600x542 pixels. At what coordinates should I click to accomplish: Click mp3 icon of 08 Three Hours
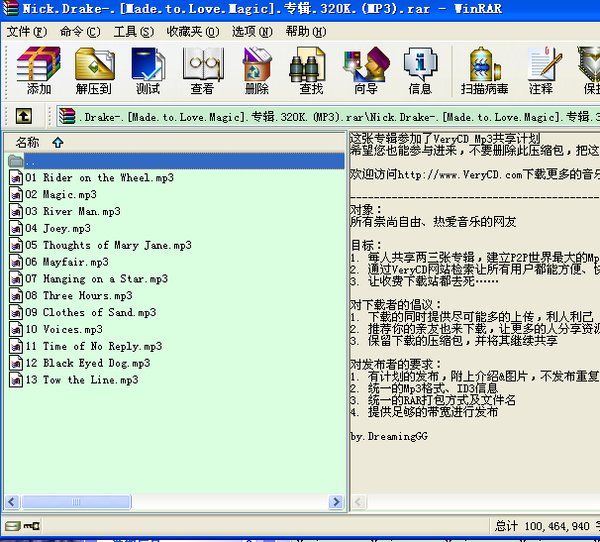click(x=16, y=295)
